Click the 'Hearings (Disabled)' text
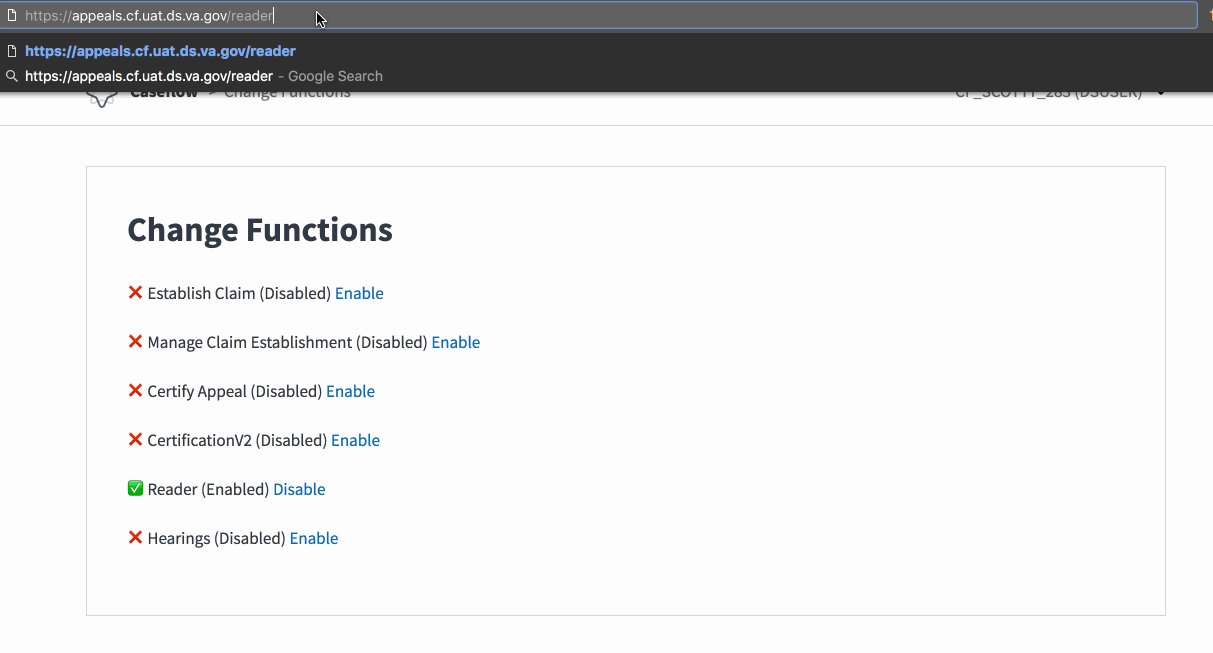The width and height of the screenshot is (1213, 653). [x=216, y=538]
